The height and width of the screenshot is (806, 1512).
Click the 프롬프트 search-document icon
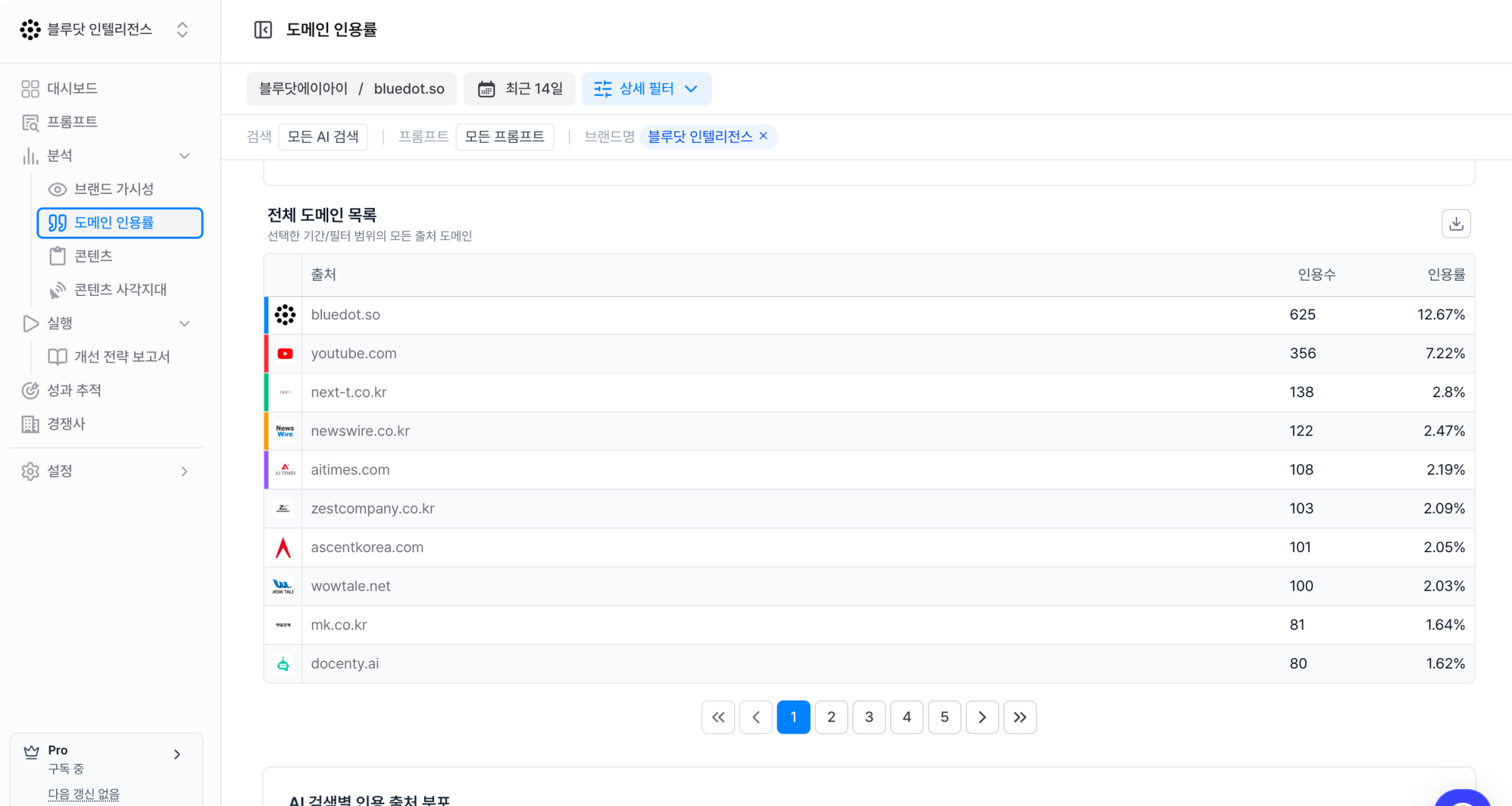(30, 122)
